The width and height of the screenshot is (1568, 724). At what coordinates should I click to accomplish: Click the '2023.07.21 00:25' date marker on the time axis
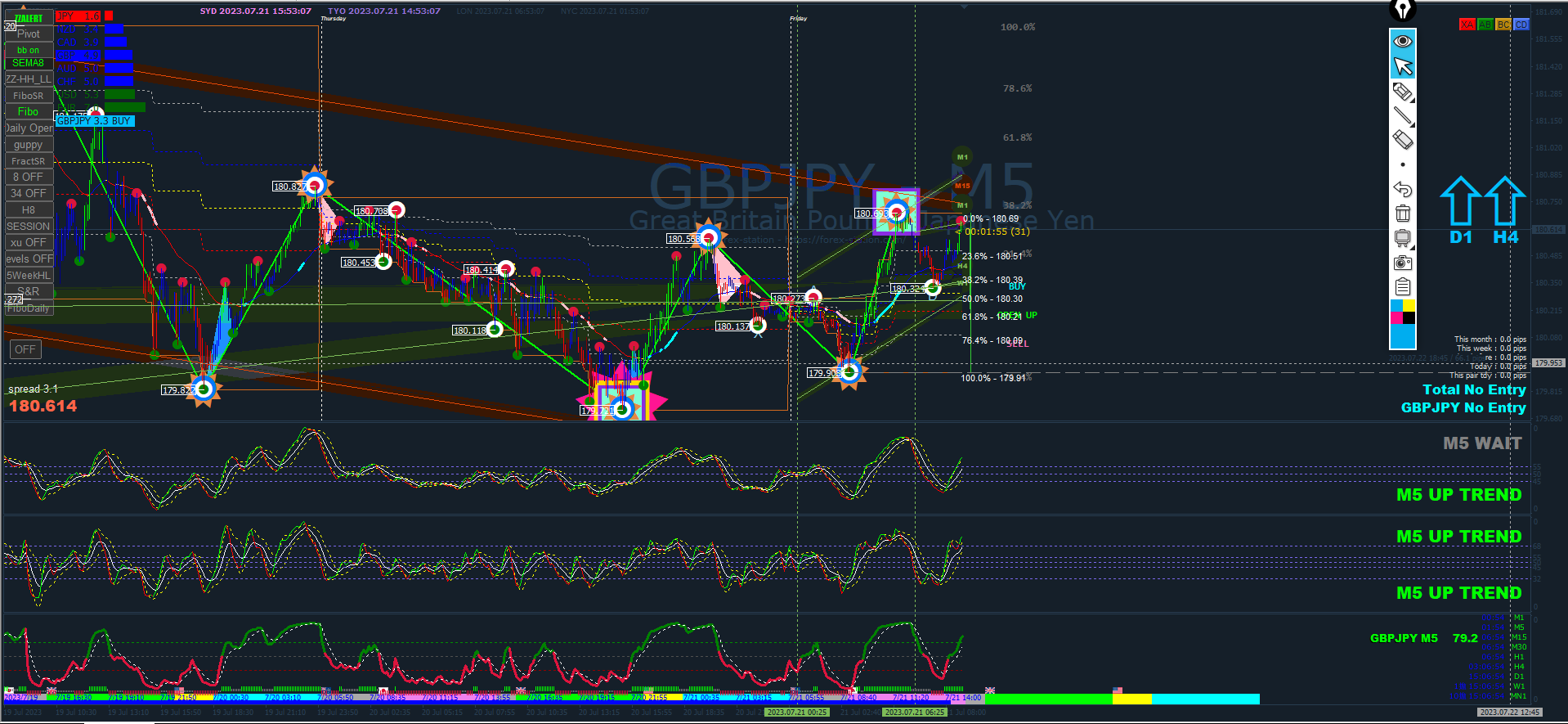point(797,713)
